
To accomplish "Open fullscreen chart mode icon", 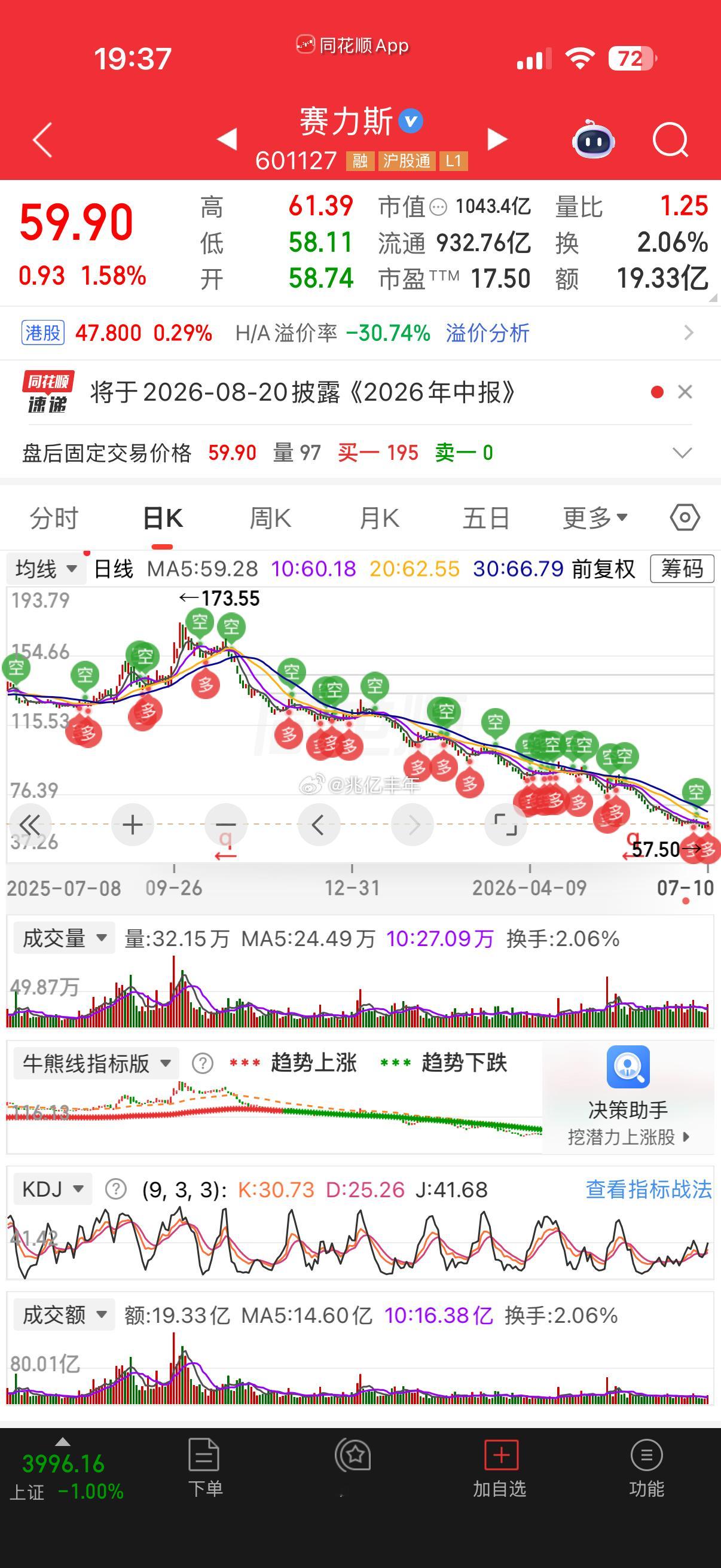I will point(505,825).
